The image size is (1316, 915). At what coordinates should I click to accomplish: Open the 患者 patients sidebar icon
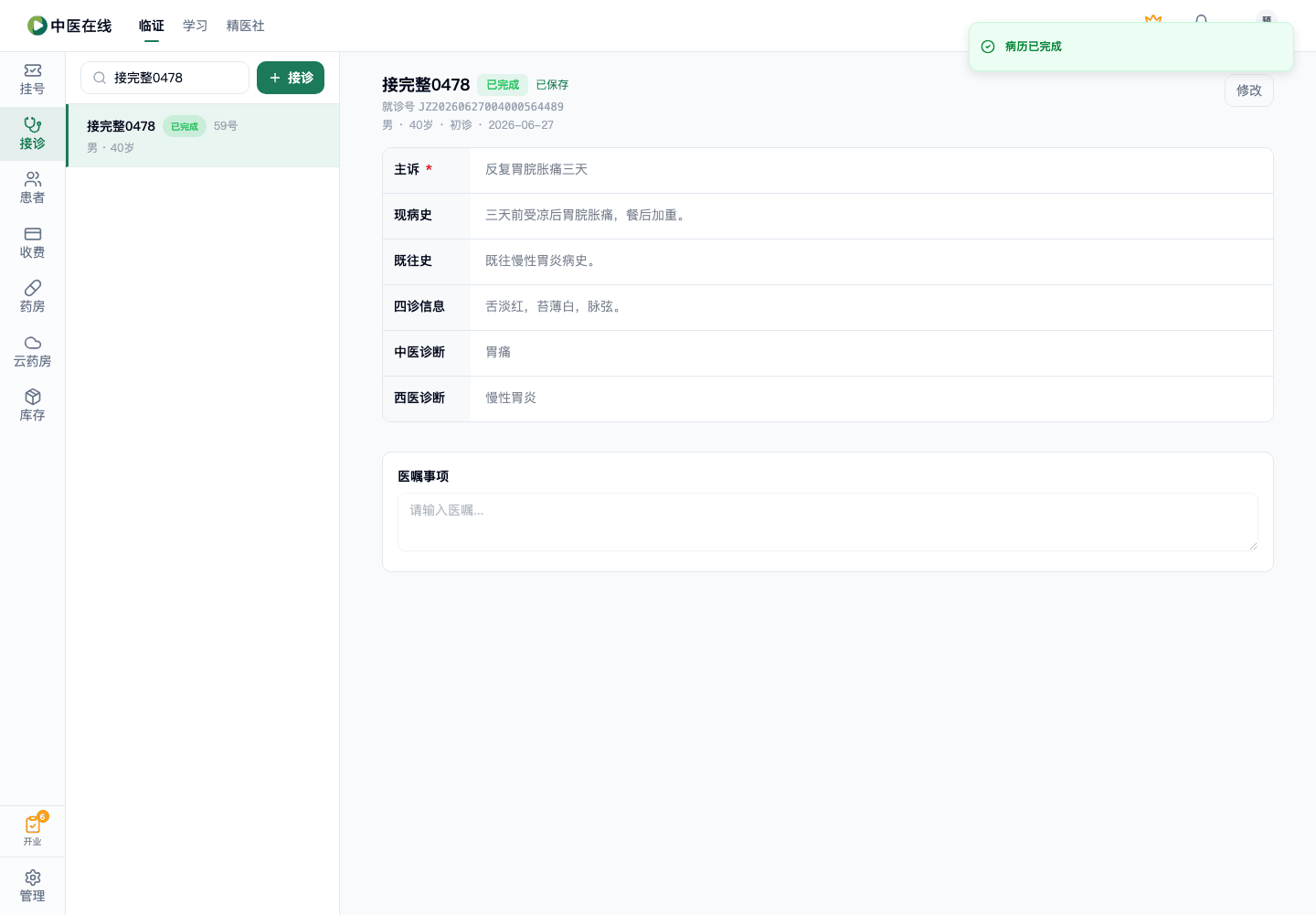pyautogui.click(x=32, y=188)
